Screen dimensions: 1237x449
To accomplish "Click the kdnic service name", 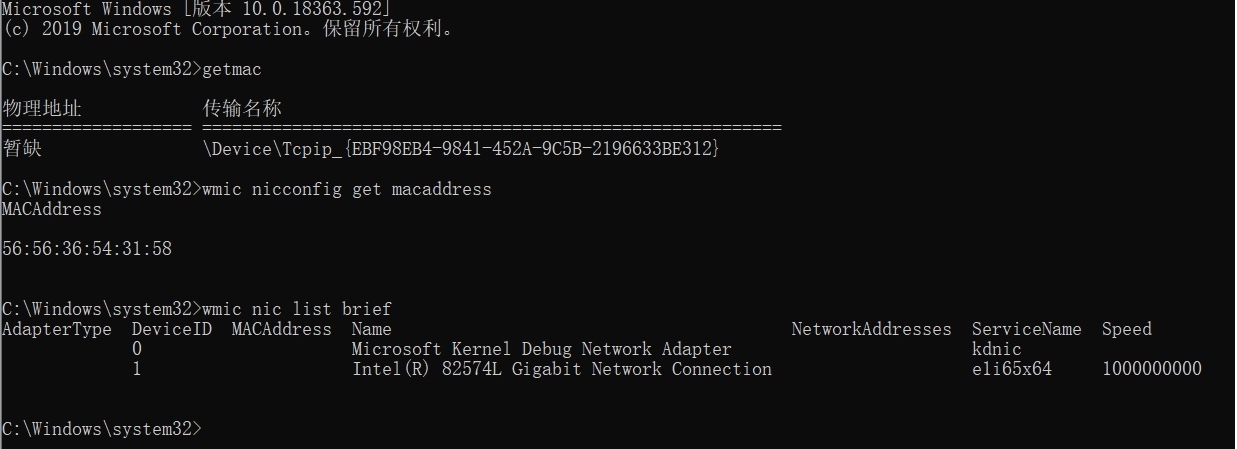I will click(996, 349).
